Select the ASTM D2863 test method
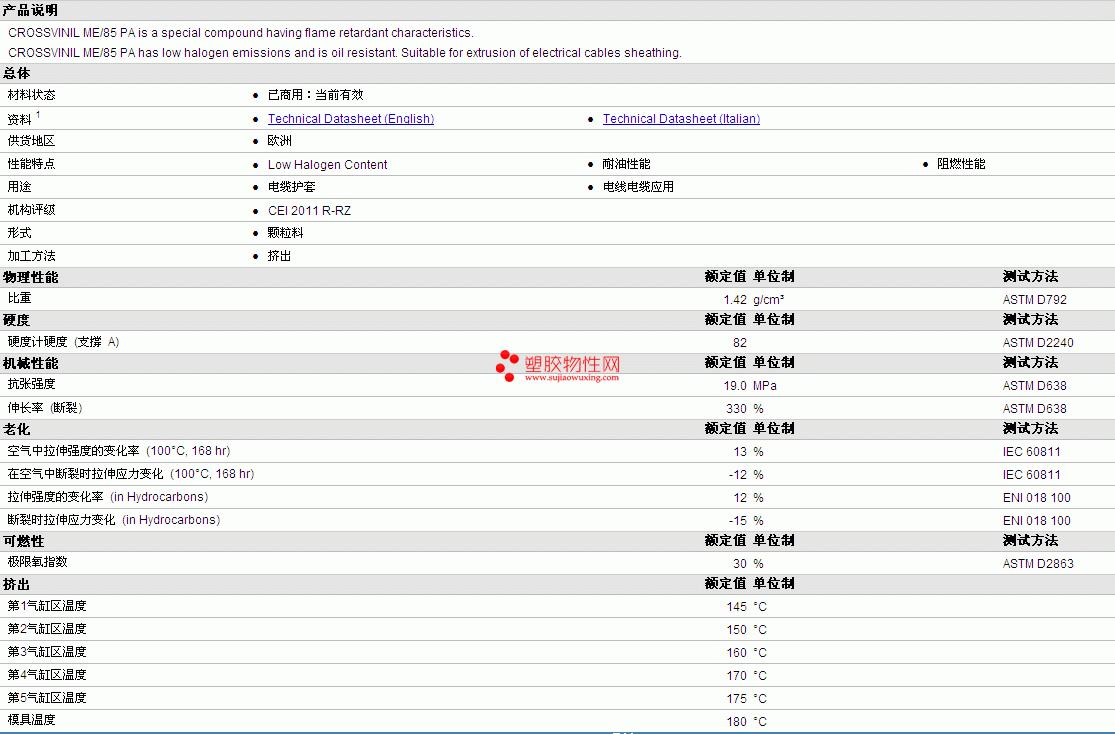Viewport: 1115px width, 734px height. [x=1038, y=563]
